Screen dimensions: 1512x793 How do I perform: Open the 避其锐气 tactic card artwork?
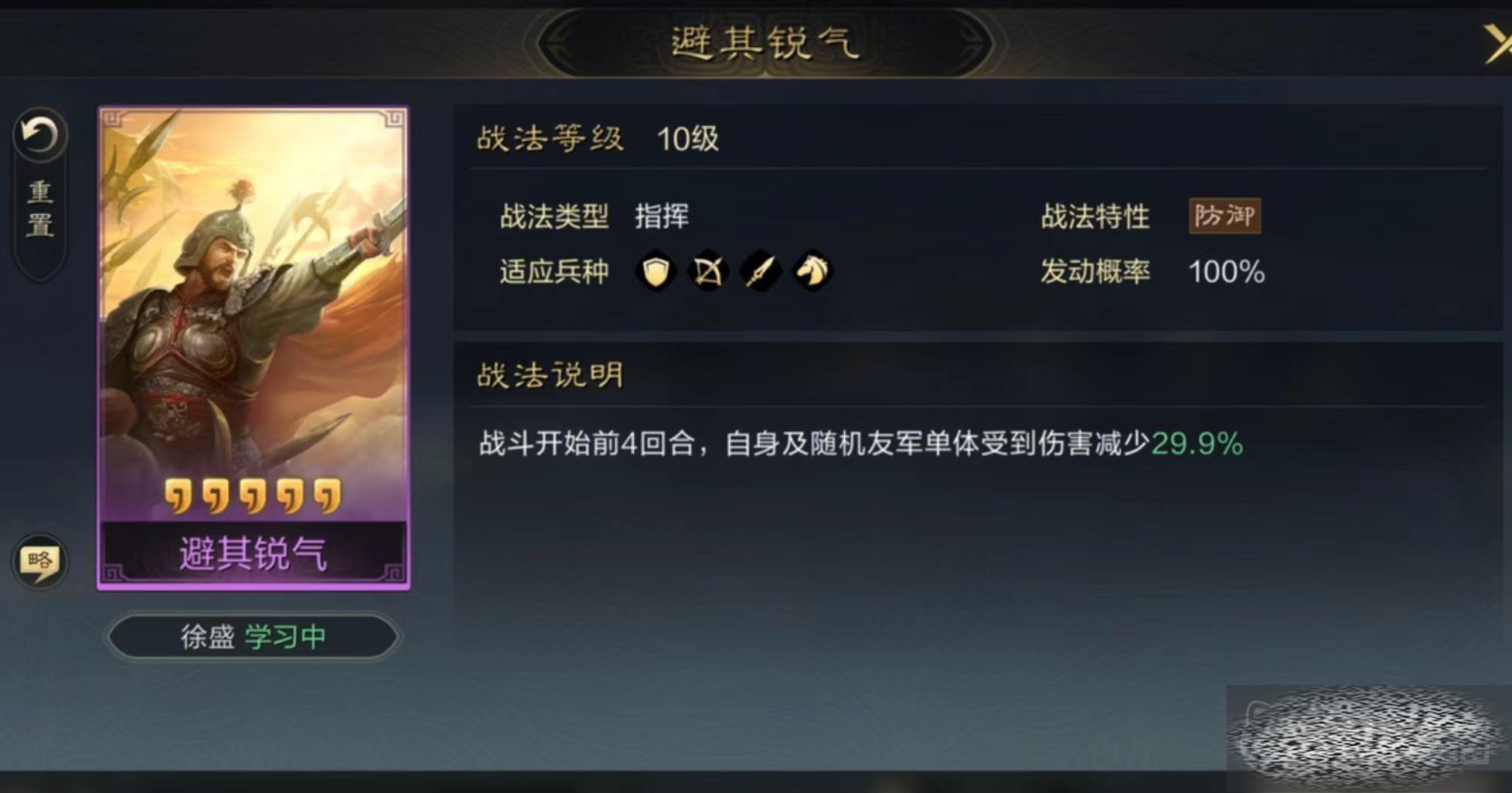tap(254, 309)
